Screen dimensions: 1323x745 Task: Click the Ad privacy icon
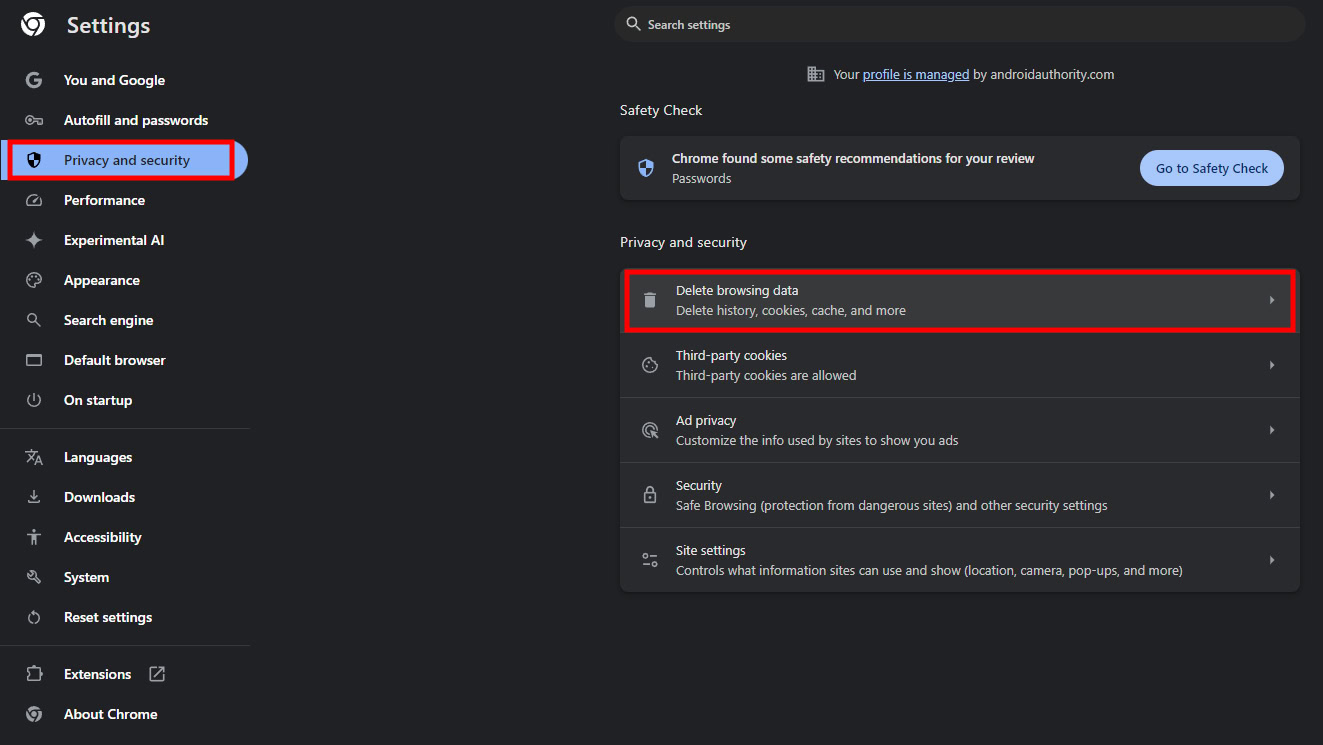pyautogui.click(x=650, y=430)
